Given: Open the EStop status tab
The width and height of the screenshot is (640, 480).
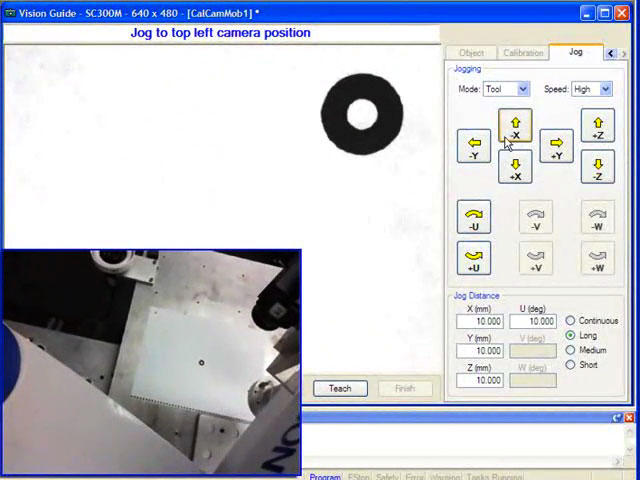Looking at the screenshot, I should coord(358,476).
